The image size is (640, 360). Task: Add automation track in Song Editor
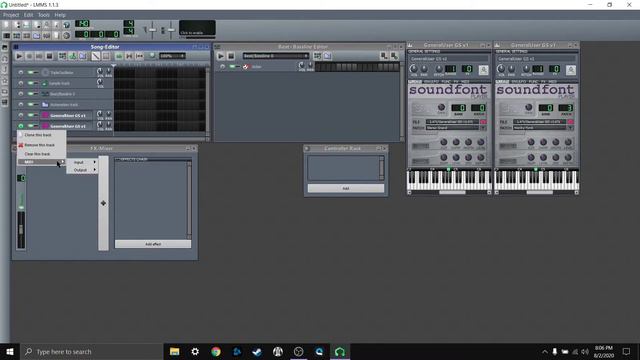[82, 56]
